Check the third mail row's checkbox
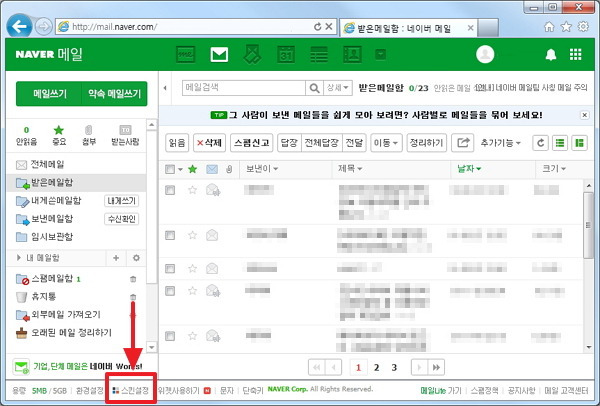 point(170,269)
